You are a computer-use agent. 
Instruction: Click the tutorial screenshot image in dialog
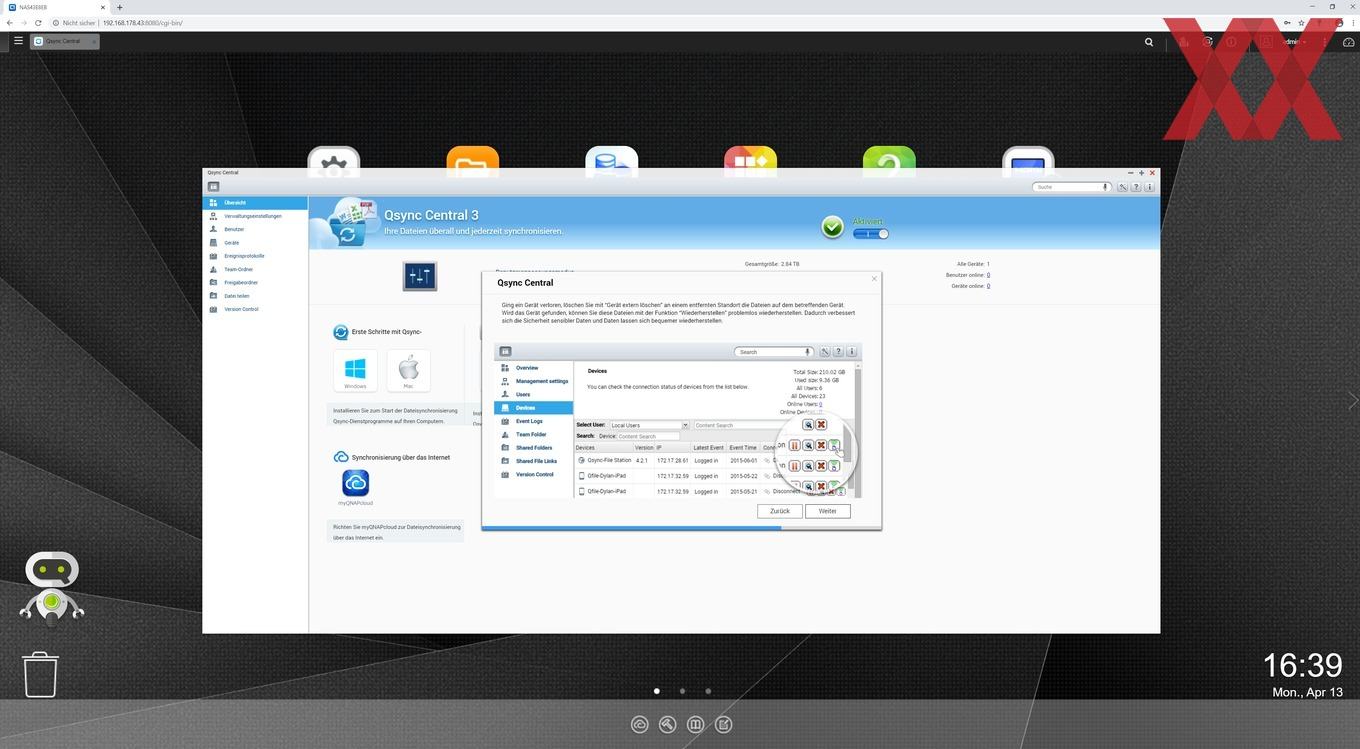click(x=678, y=420)
